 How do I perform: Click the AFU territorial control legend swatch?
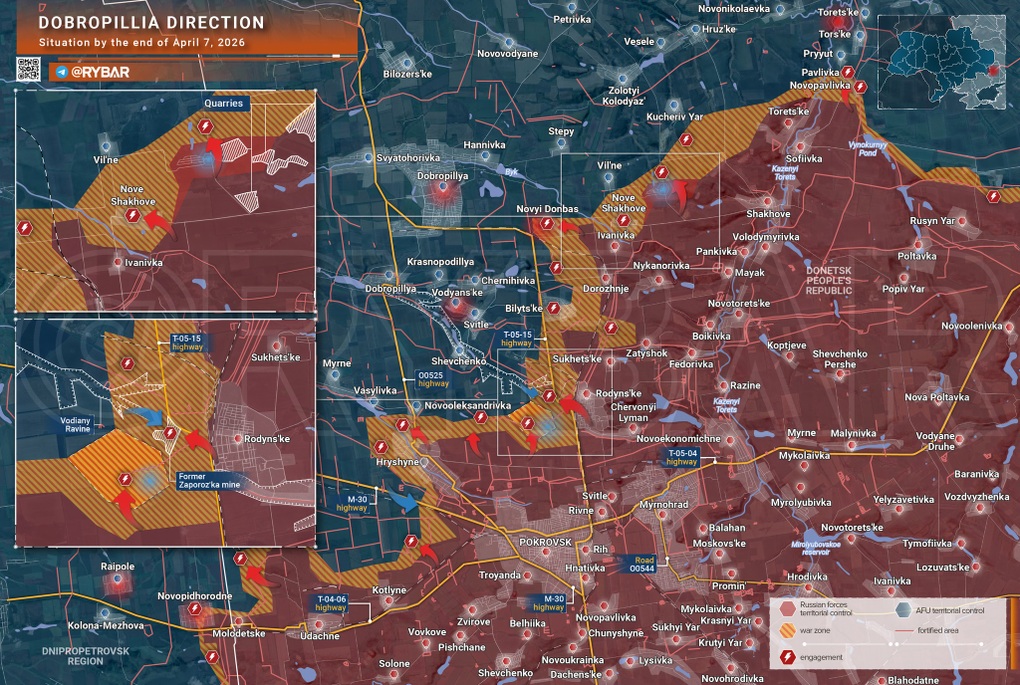[x=904, y=609]
